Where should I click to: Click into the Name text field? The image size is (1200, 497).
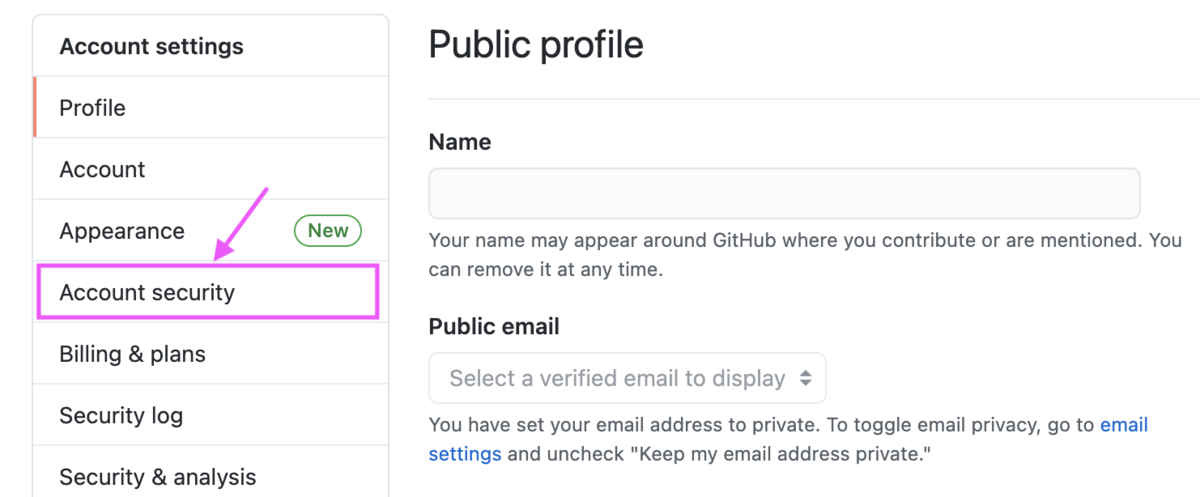pos(784,194)
